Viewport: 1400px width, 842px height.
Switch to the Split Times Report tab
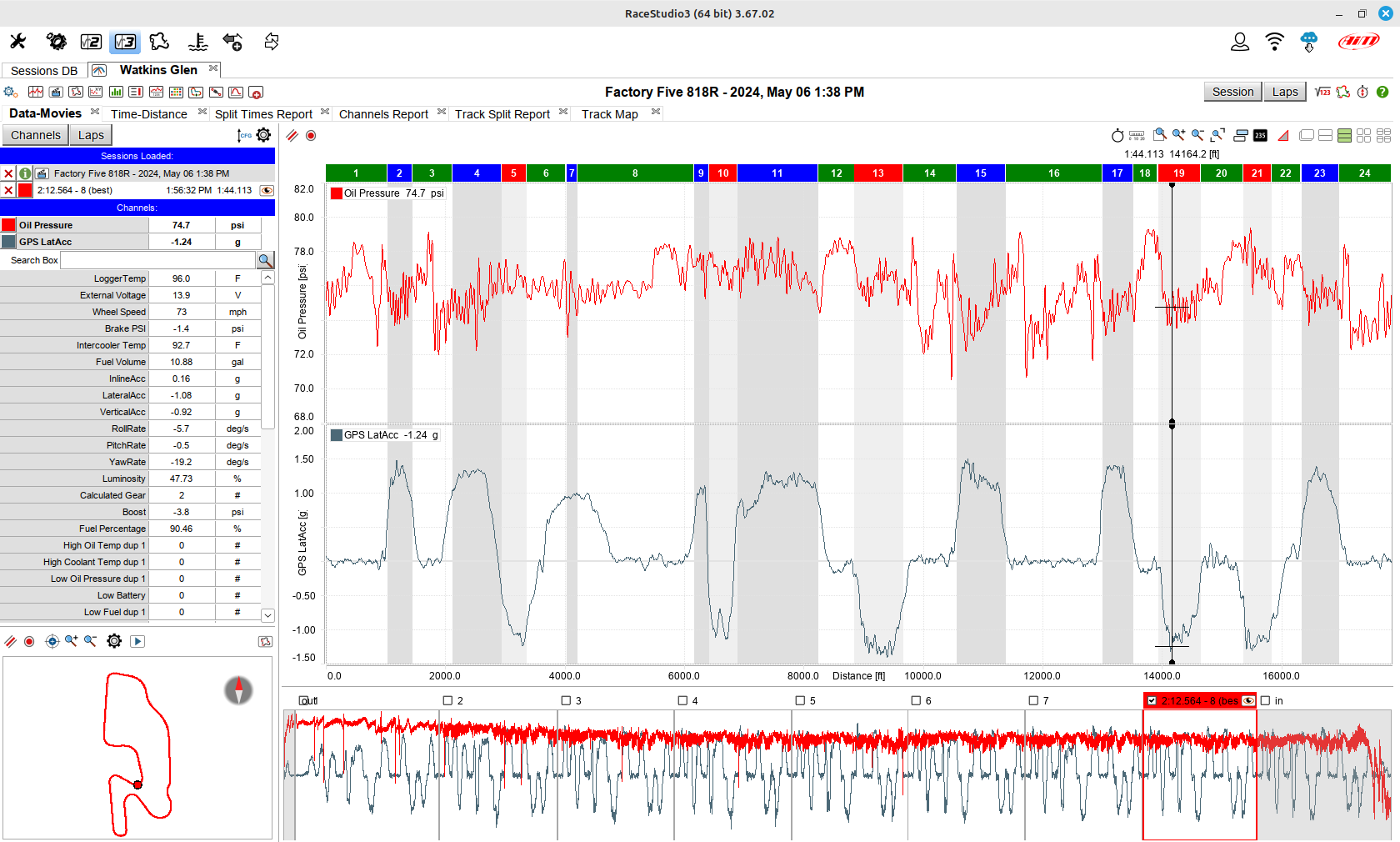coord(263,114)
